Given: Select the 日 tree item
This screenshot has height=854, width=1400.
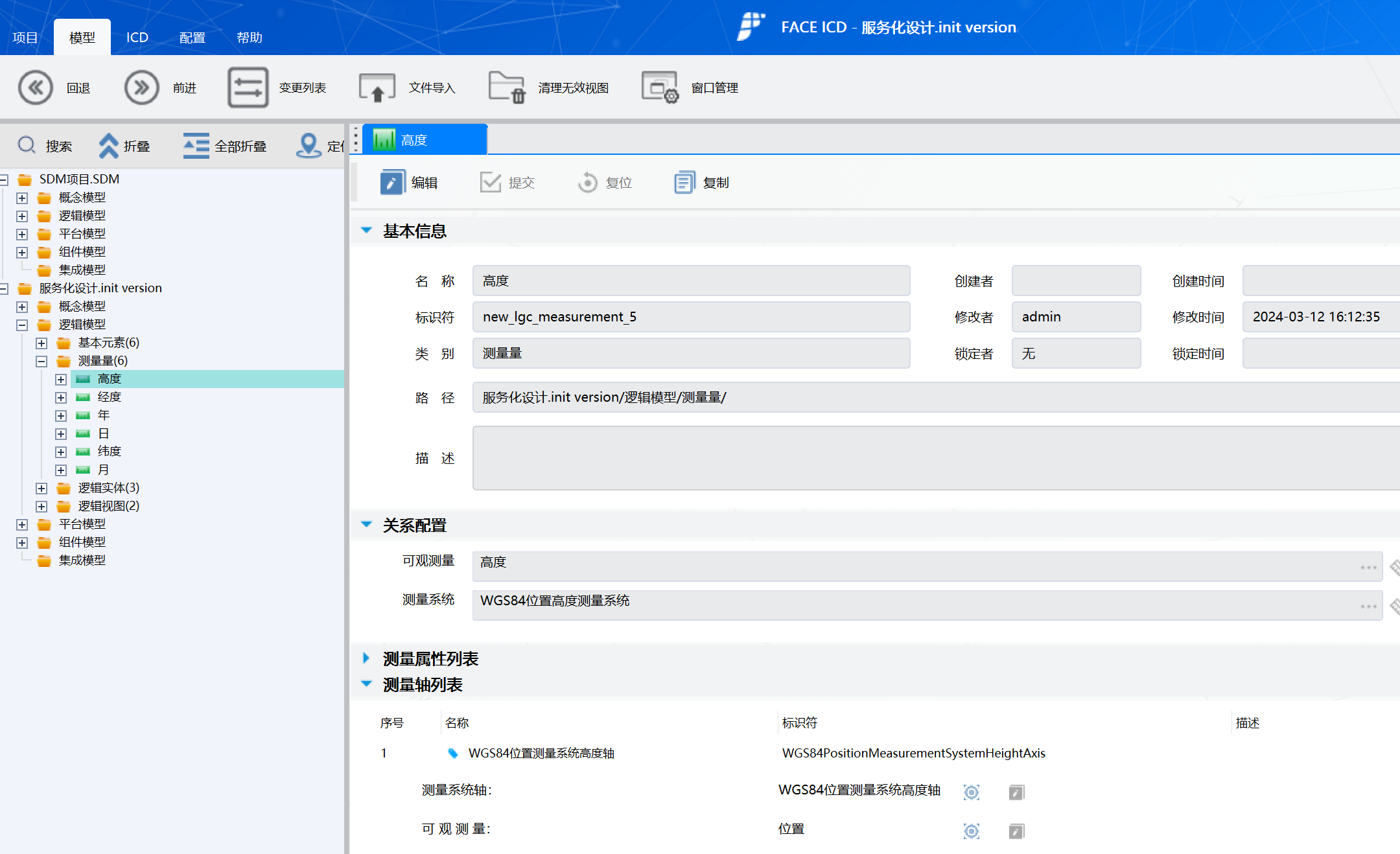Looking at the screenshot, I should click(104, 433).
